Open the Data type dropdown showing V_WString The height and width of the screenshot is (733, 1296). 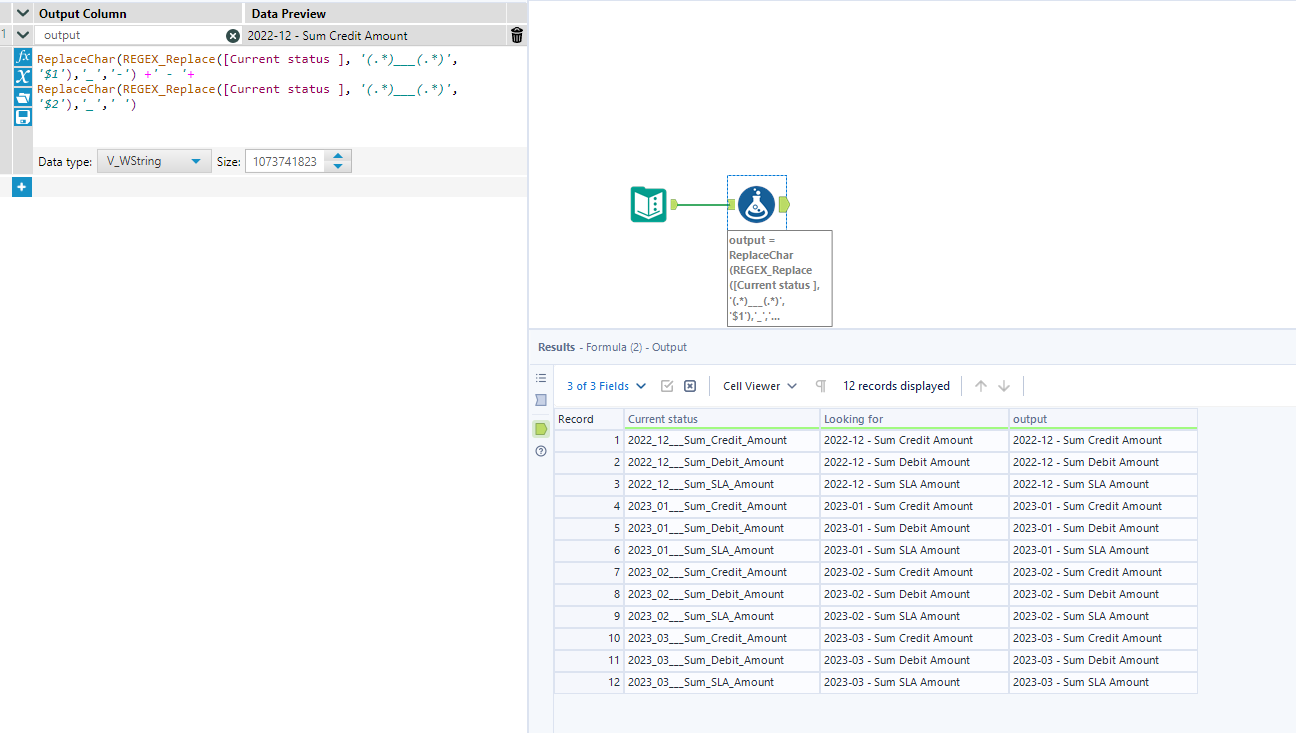(153, 160)
